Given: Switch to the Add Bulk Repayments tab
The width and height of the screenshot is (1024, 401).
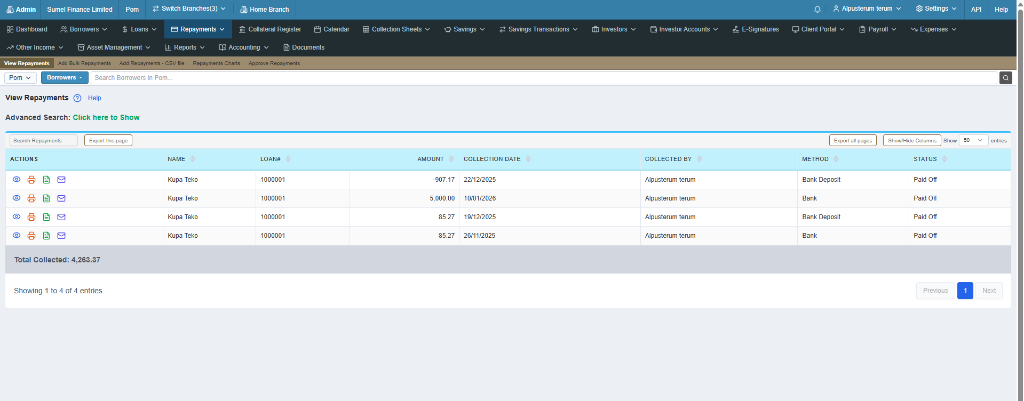Looking at the screenshot, I should [x=83, y=63].
